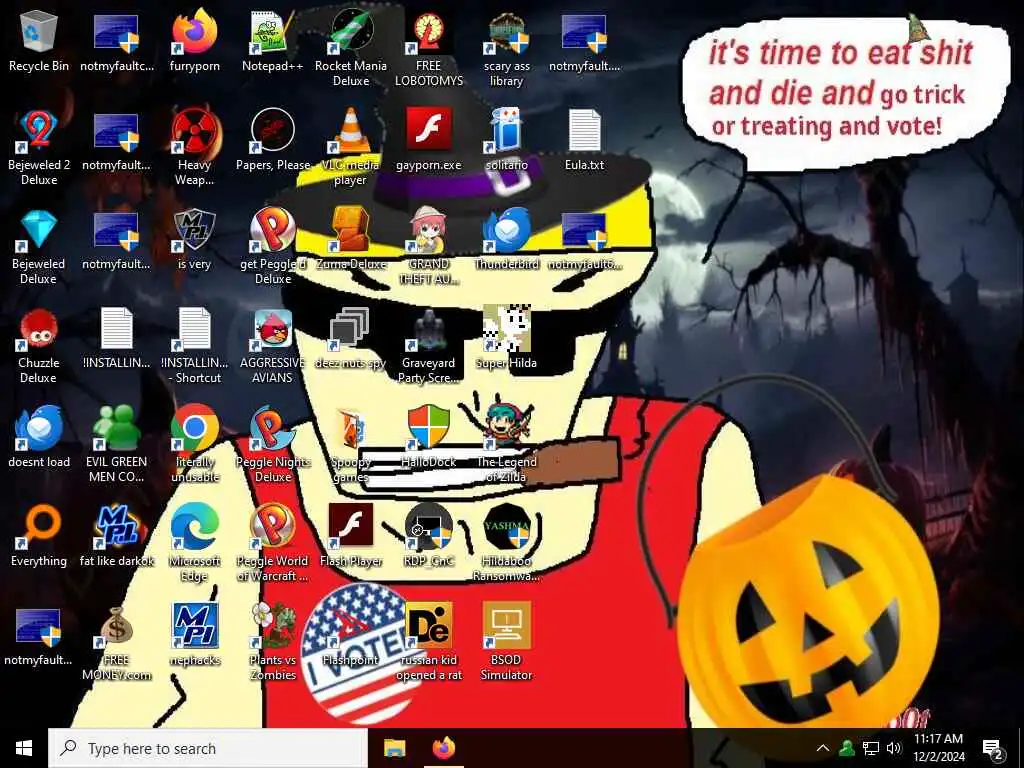
Task: Switch to Firefox in the taskbar
Action: (444, 748)
